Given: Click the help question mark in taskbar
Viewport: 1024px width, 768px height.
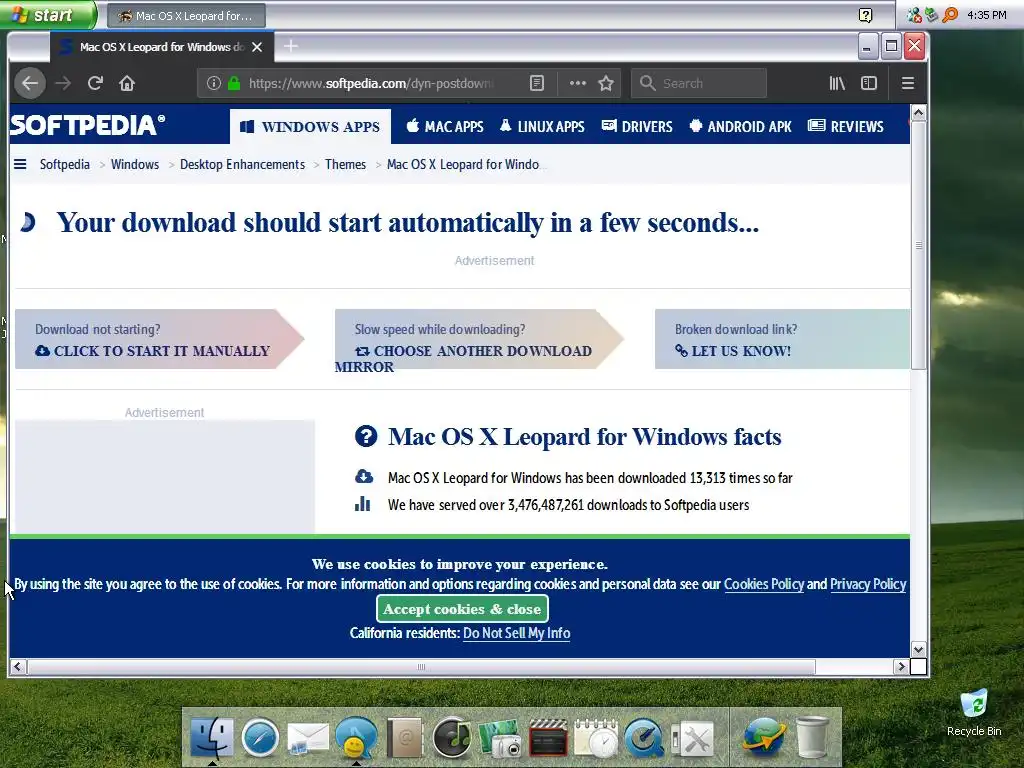Looking at the screenshot, I should [865, 15].
